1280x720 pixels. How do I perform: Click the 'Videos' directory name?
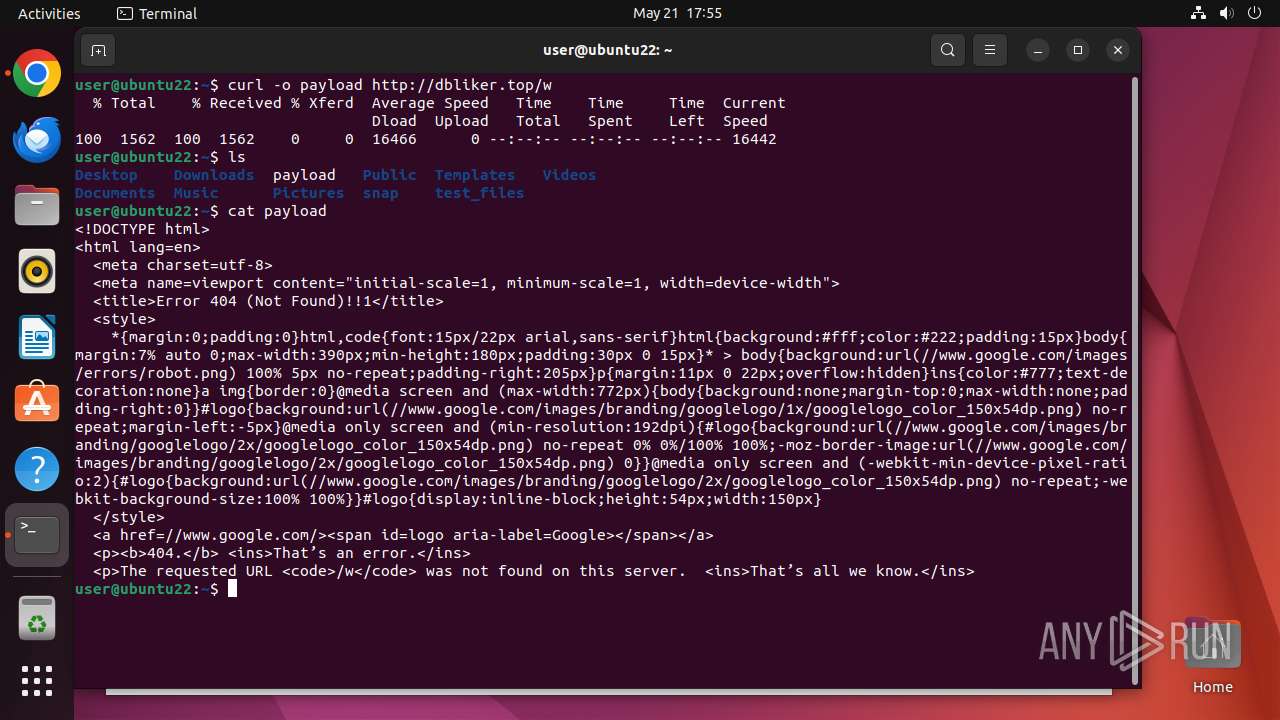[x=569, y=175]
